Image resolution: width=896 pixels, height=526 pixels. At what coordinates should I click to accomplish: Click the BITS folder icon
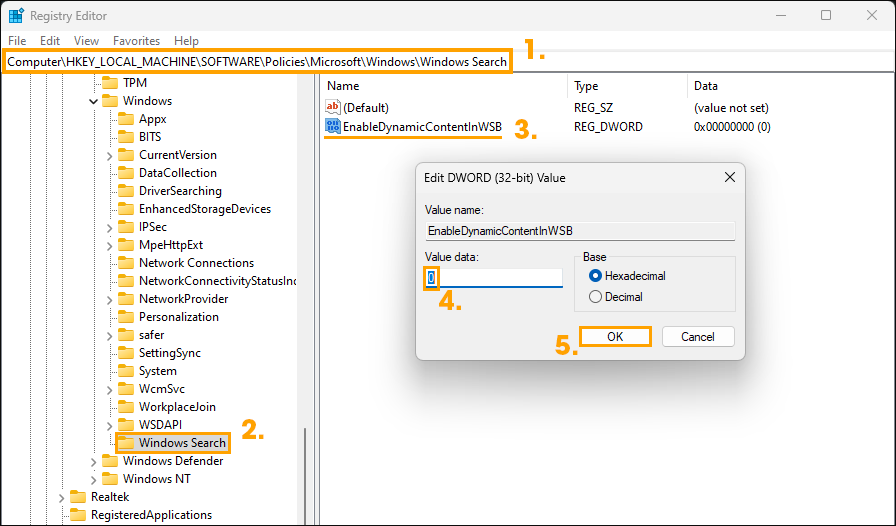(126, 137)
